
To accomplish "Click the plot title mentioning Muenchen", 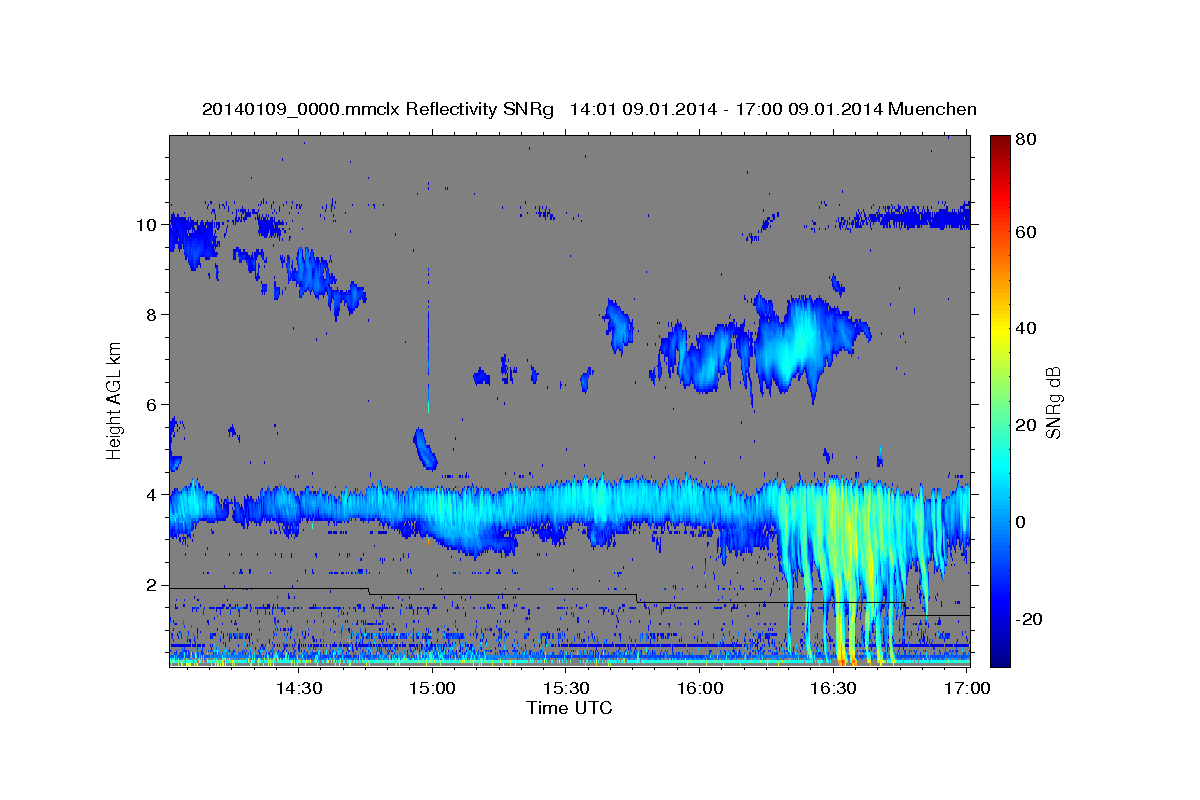I will (x=589, y=109).
